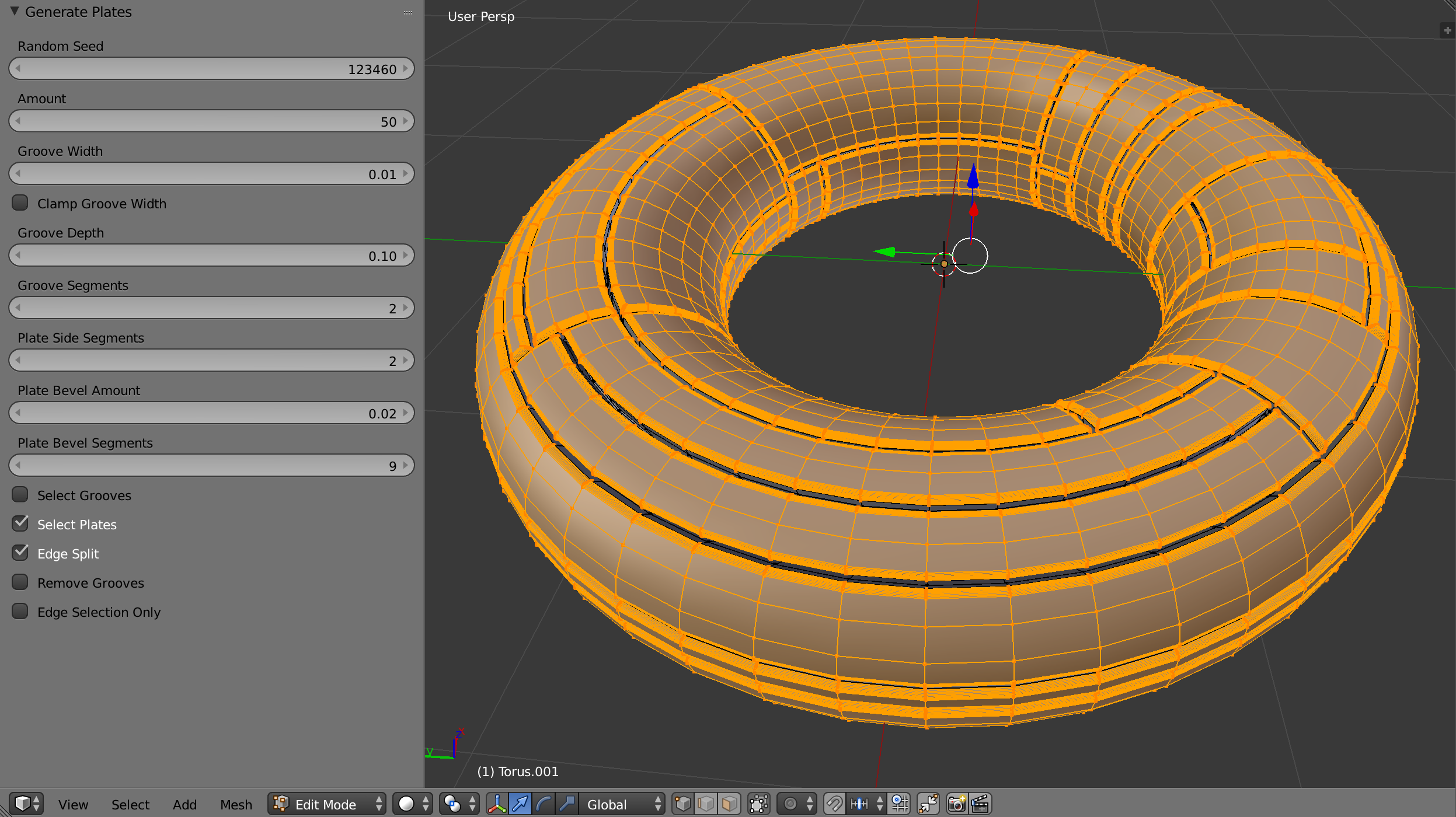
Task: Click the Plate Bevel Amount slider
Action: [211, 413]
